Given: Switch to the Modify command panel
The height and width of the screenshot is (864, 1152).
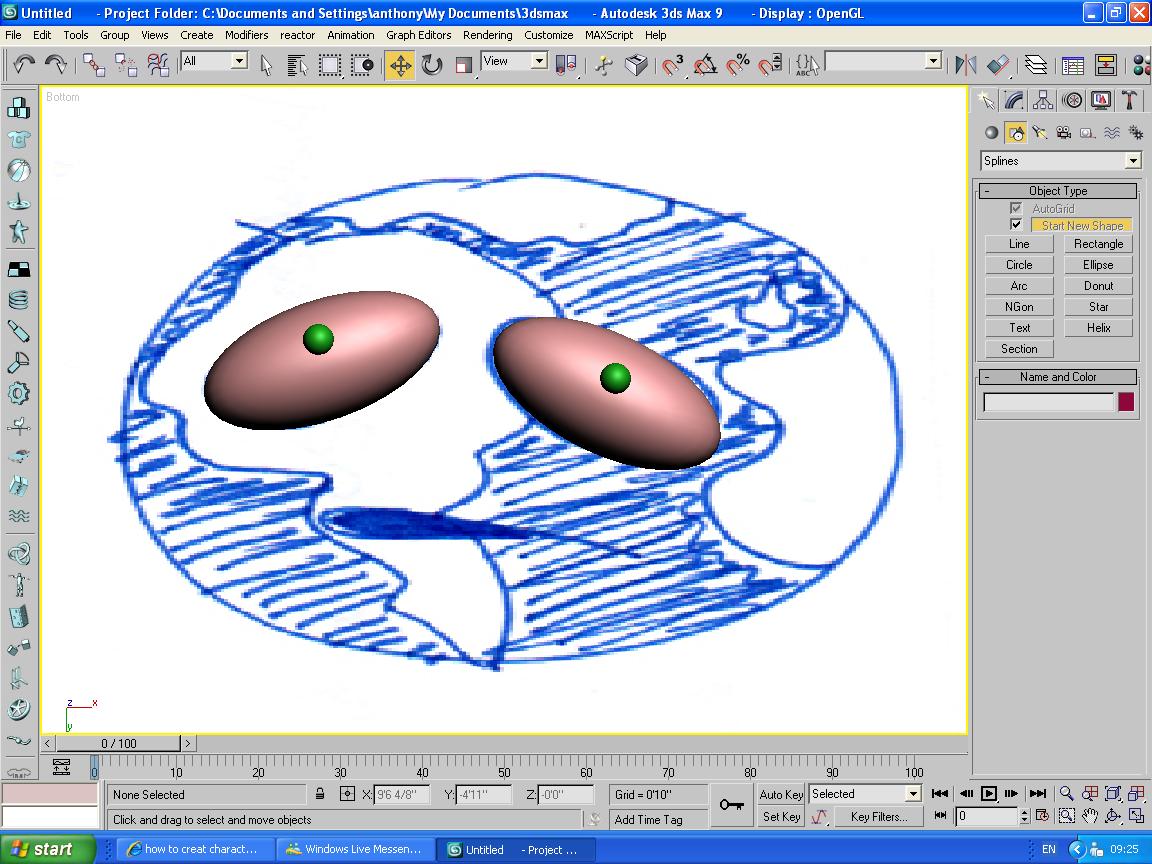Looking at the screenshot, I should tap(1015, 100).
